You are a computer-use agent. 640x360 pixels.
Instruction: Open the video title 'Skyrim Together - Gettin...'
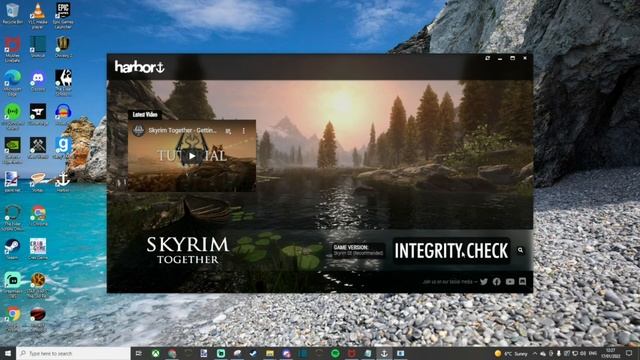click(x=182, y=131)
